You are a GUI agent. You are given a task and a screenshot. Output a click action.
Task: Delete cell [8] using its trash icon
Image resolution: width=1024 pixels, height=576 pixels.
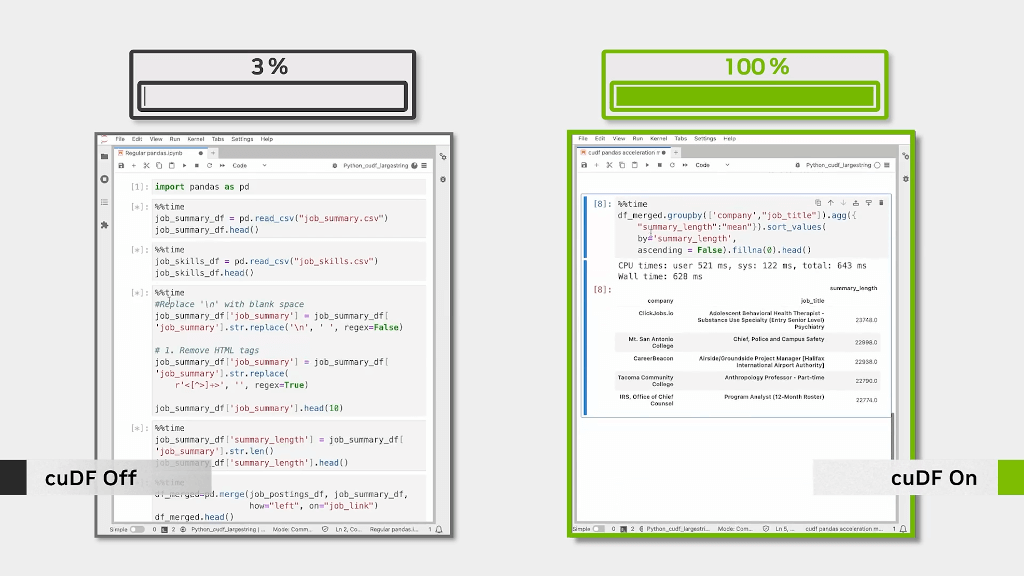[x=881, y=203]
